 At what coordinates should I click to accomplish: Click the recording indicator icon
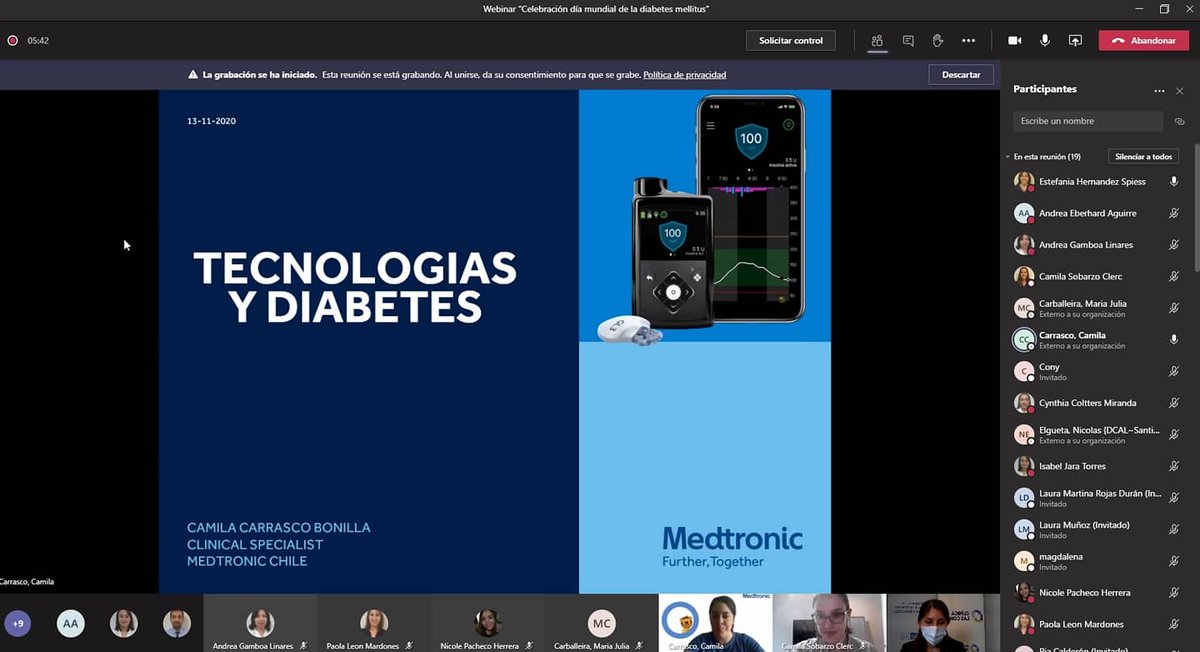(13, 41)
